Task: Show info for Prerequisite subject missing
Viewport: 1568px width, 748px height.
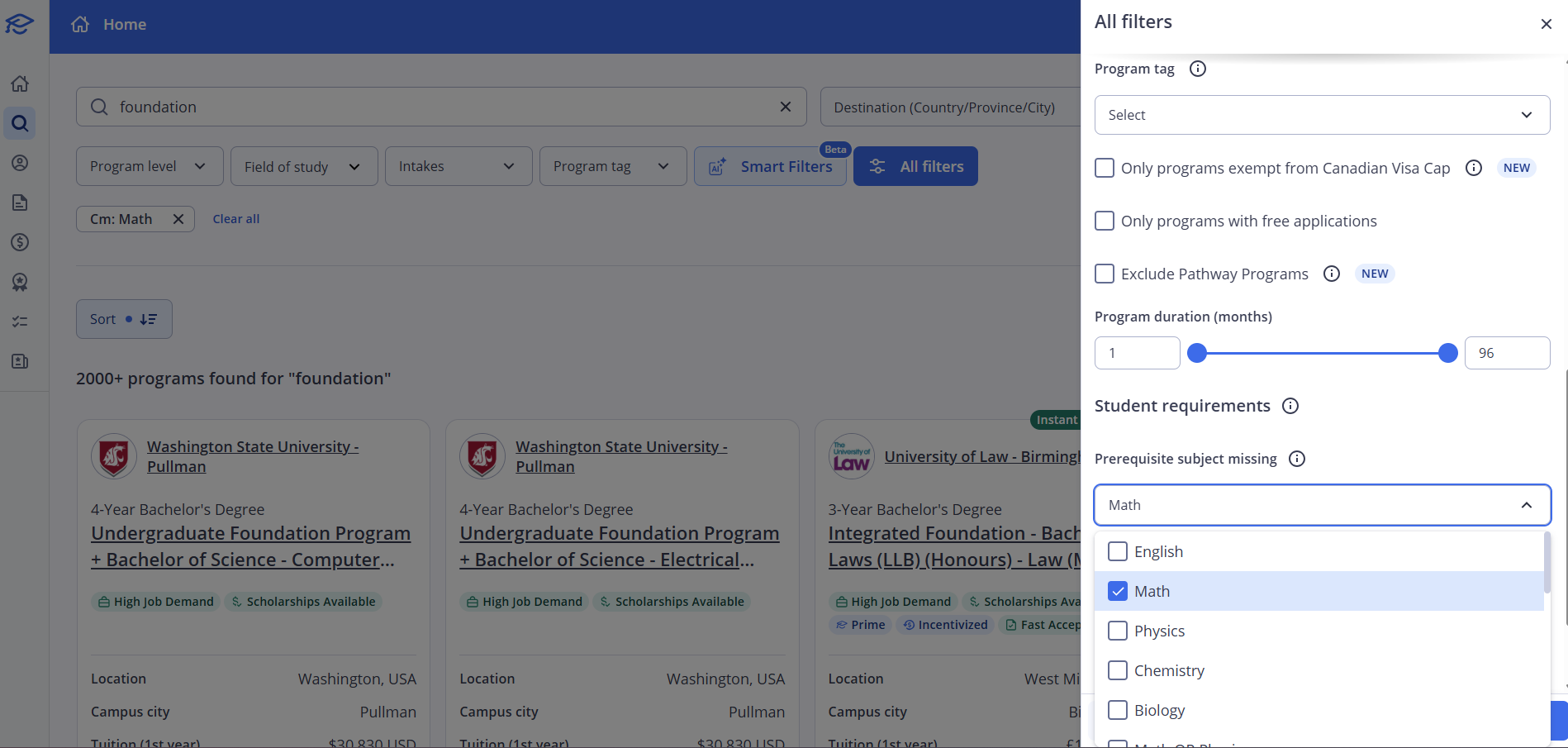Action: pyautogui.click(x=1297, y=459)
